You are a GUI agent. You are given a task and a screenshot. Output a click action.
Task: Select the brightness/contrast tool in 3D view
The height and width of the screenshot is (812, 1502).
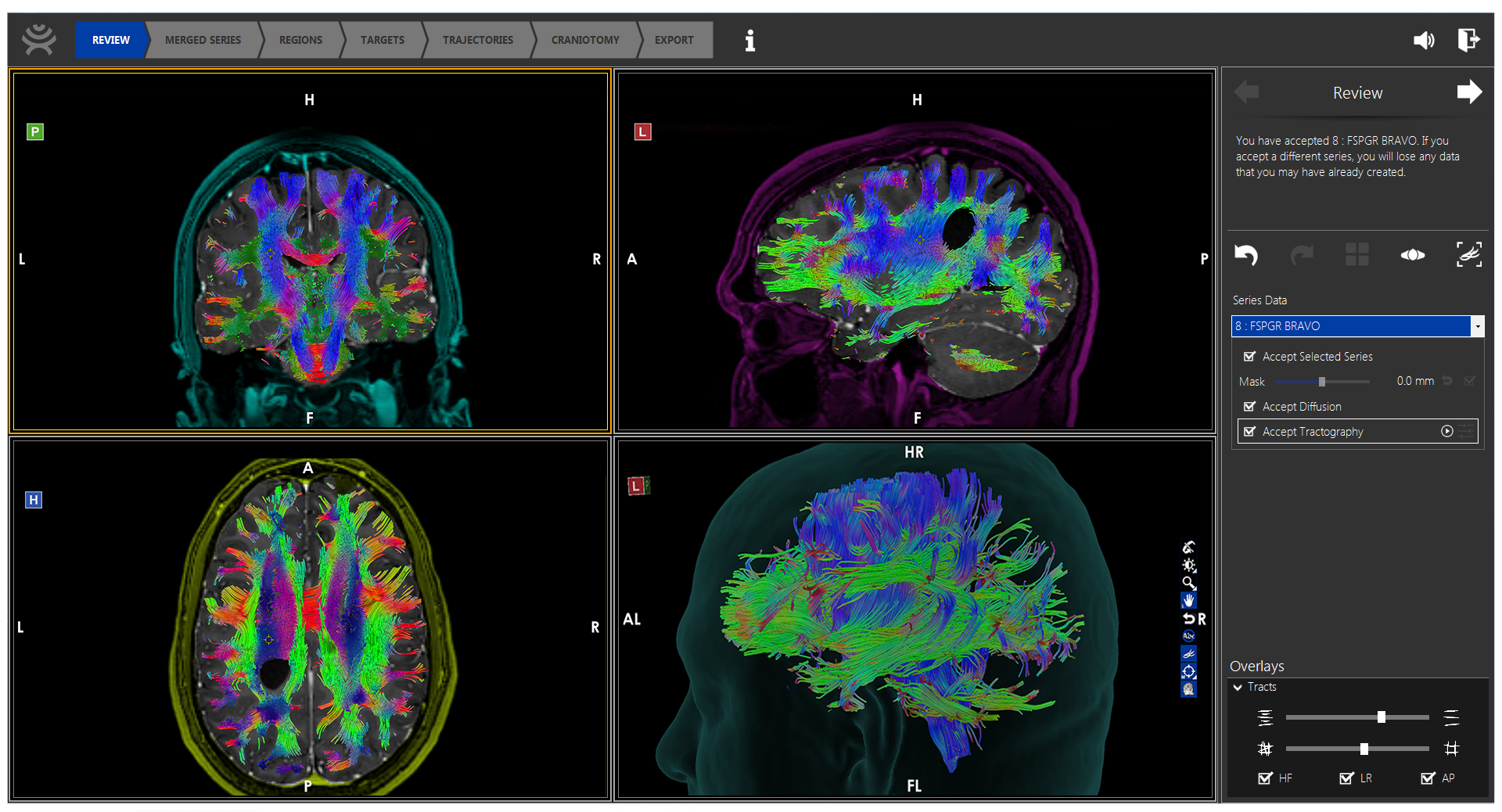point(1189,566)
